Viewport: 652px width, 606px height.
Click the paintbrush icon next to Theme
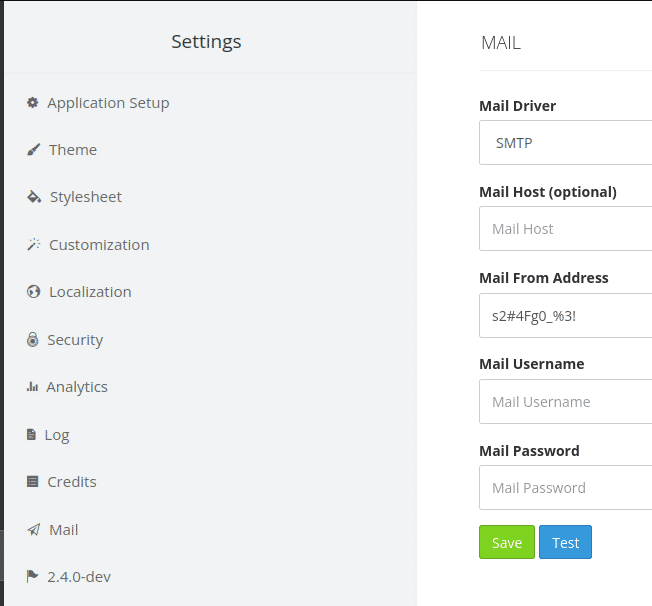pos(34,149)
